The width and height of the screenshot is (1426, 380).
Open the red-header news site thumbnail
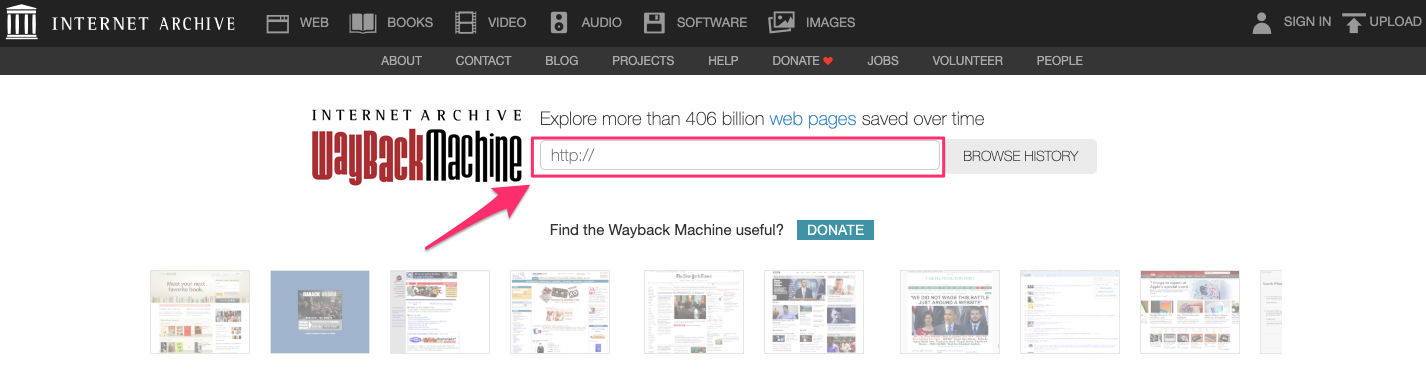(x=1190, y=312)
